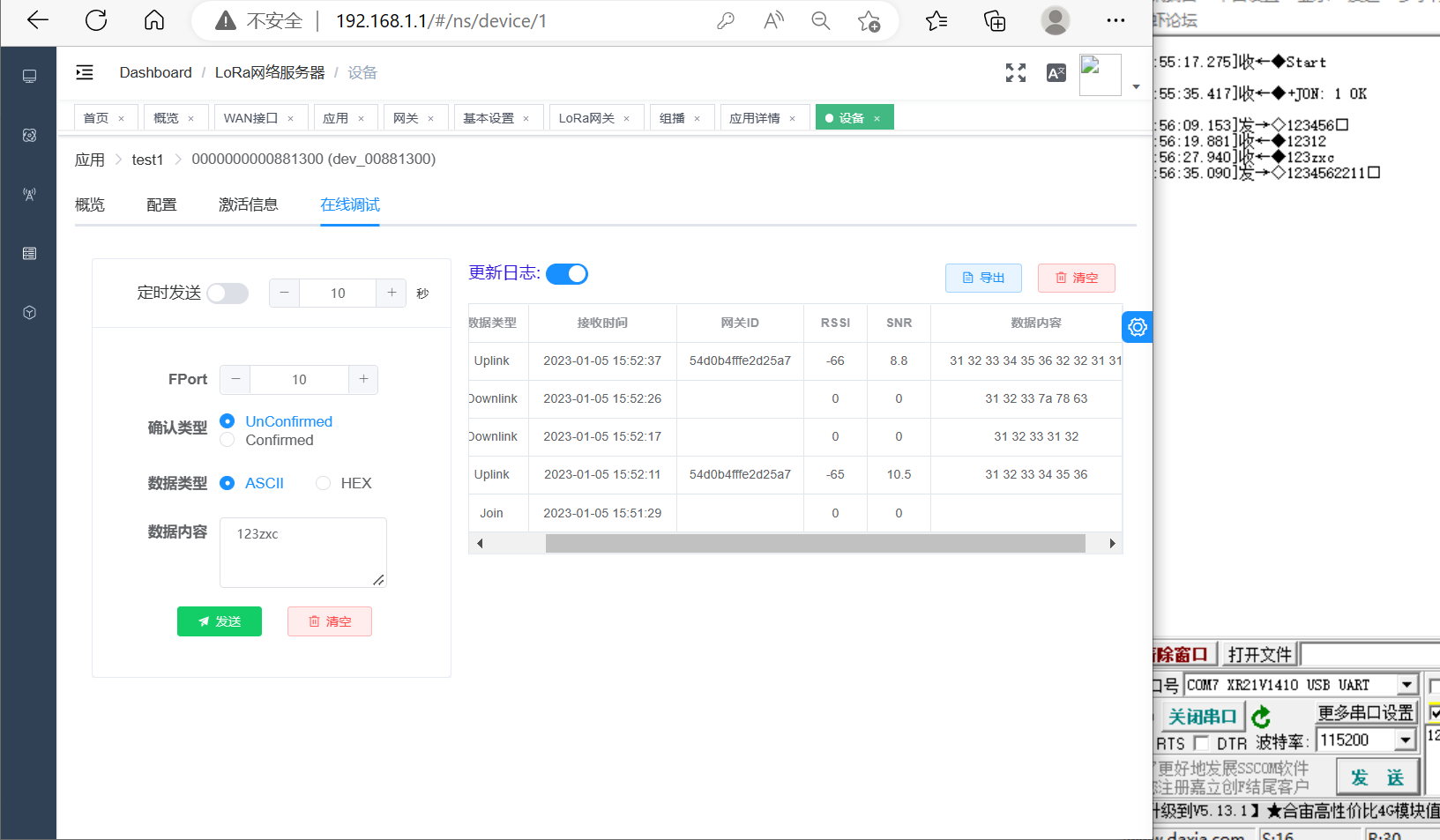Open the 配置 device sub-tab
Image resolution: width=1440 pixels, height=840 pixels.
click(161, 204)
